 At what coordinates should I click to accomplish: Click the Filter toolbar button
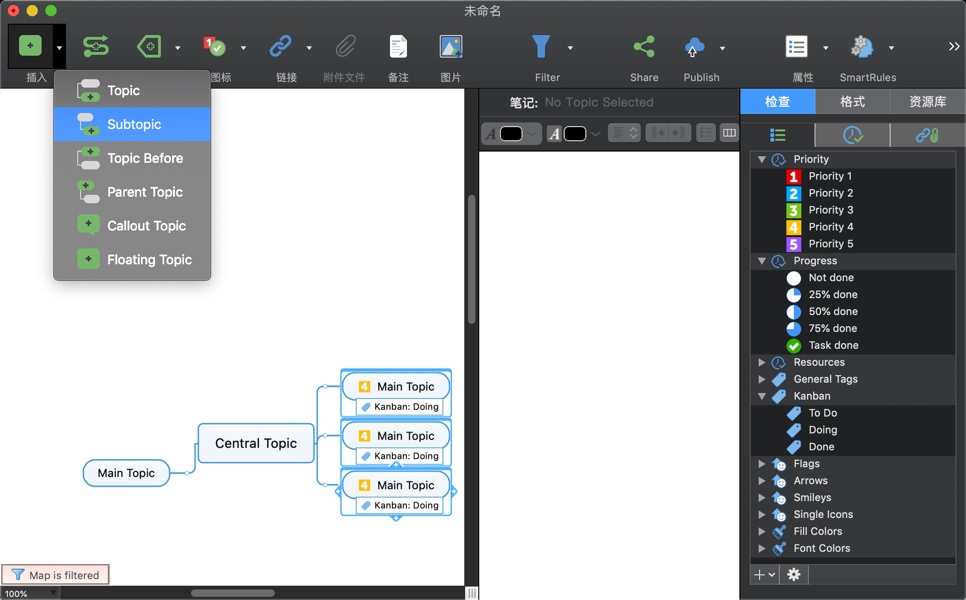(x=540, y=46)
